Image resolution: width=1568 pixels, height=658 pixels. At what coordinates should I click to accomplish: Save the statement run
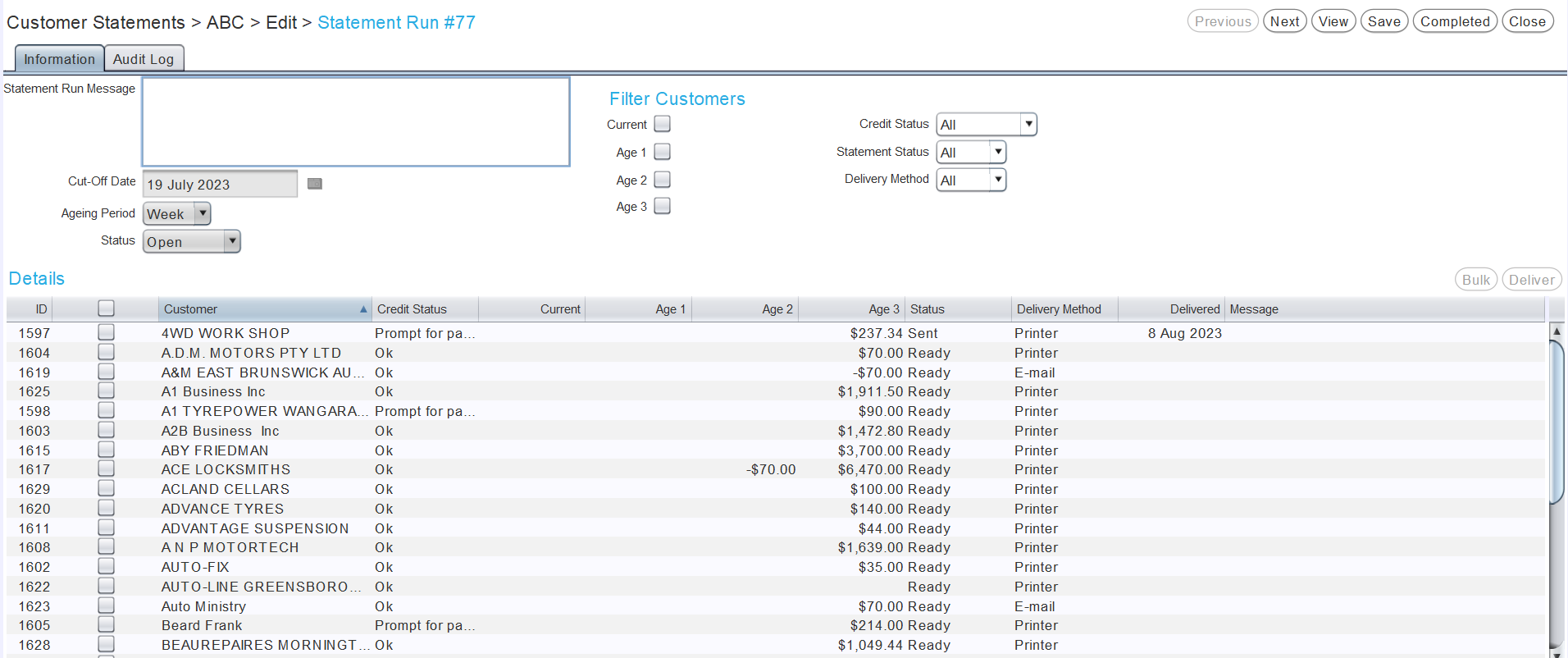pos(1384,21)
